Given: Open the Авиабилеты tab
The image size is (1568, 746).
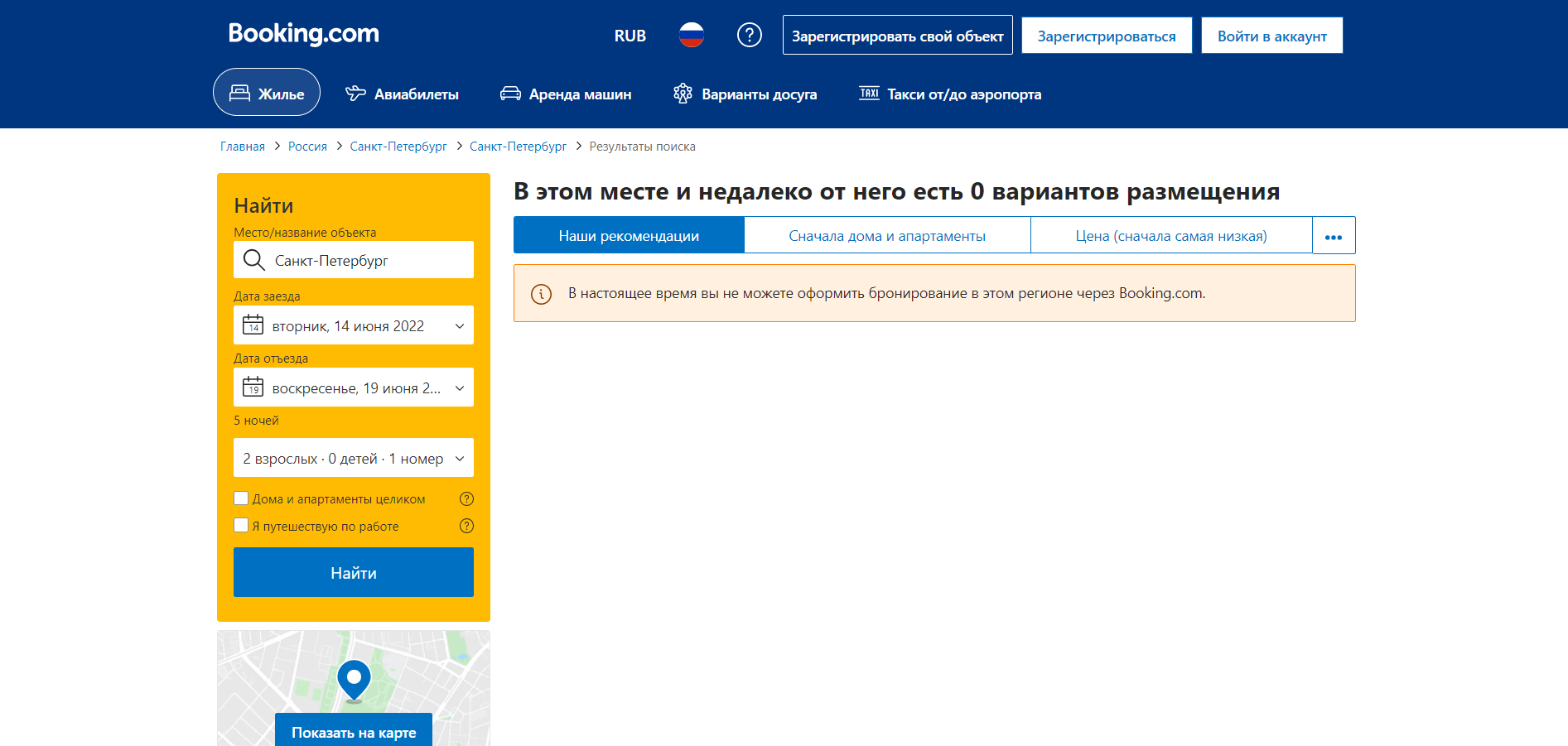Looking at the screenshot, I should (402, 94).
